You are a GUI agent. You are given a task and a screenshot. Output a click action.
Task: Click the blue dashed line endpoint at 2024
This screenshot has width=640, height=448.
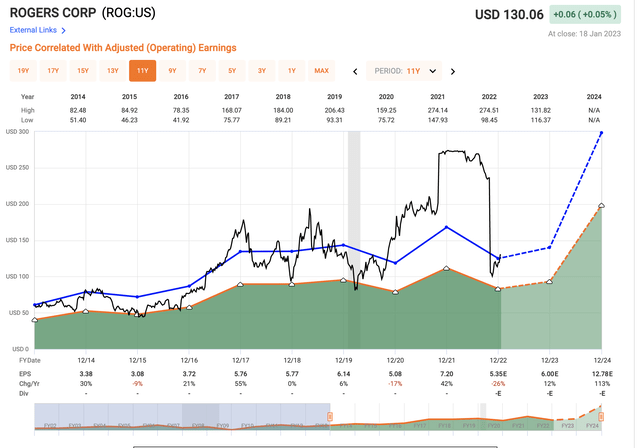click(601, 133)
